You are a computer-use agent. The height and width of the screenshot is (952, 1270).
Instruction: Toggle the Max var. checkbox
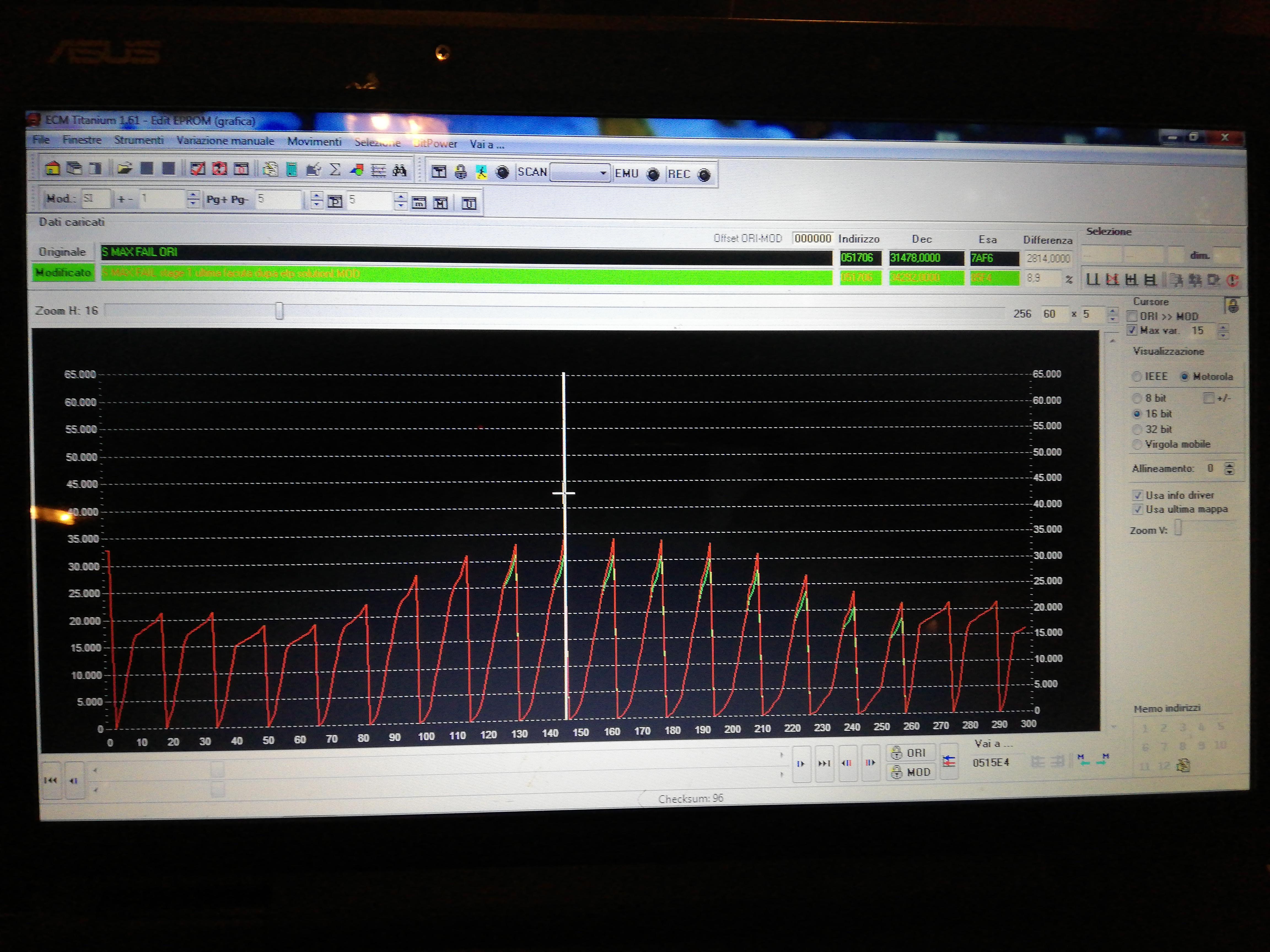point(1132,330)
